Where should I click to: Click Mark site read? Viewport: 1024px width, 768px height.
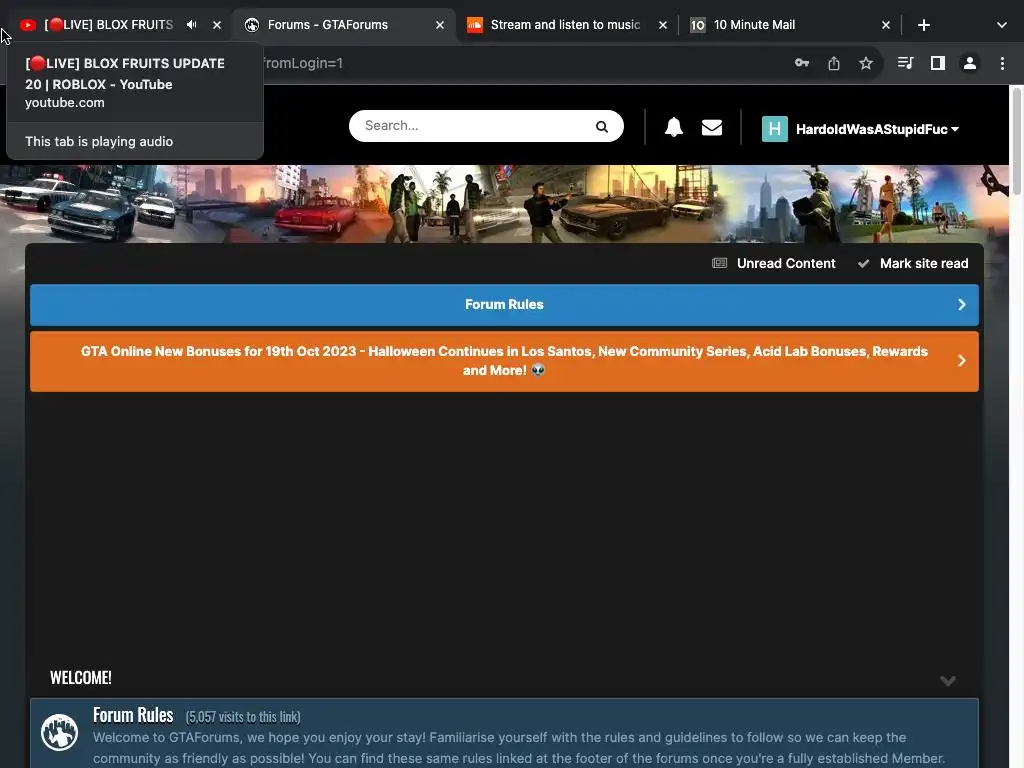pos(914,263)
